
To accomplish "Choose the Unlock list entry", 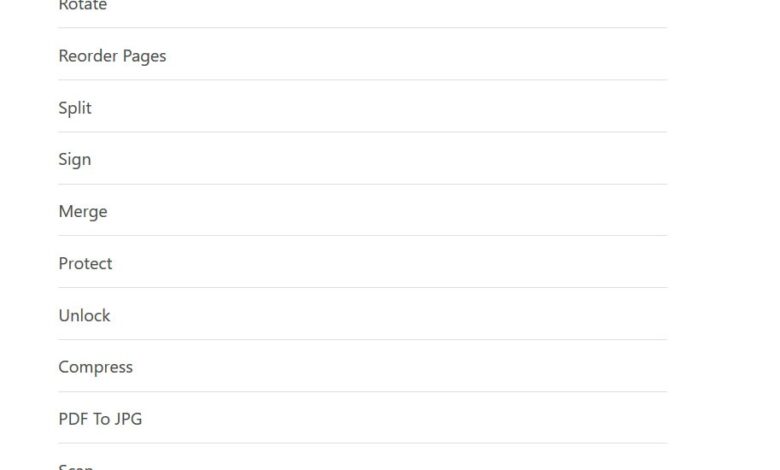I will 84,316.
